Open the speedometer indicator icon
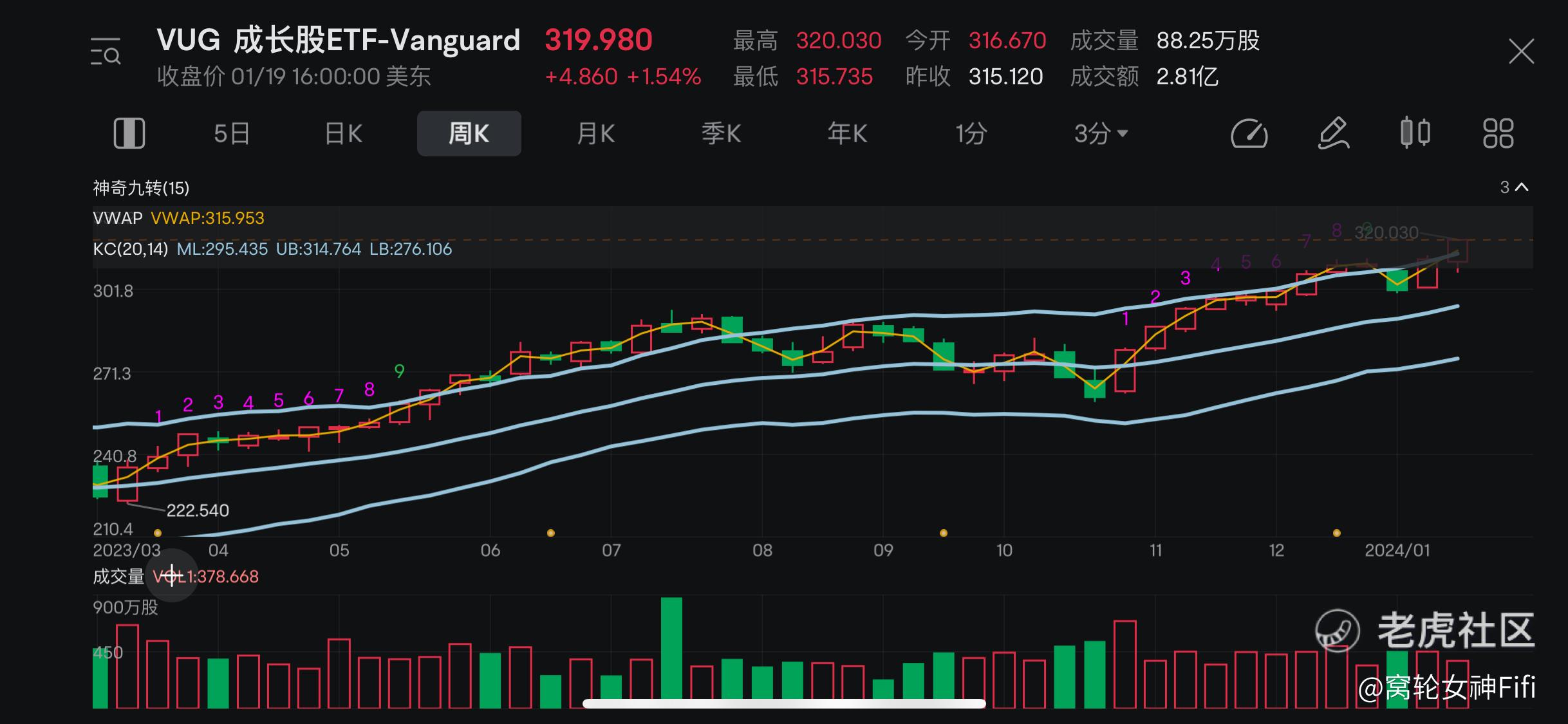 1249,134
